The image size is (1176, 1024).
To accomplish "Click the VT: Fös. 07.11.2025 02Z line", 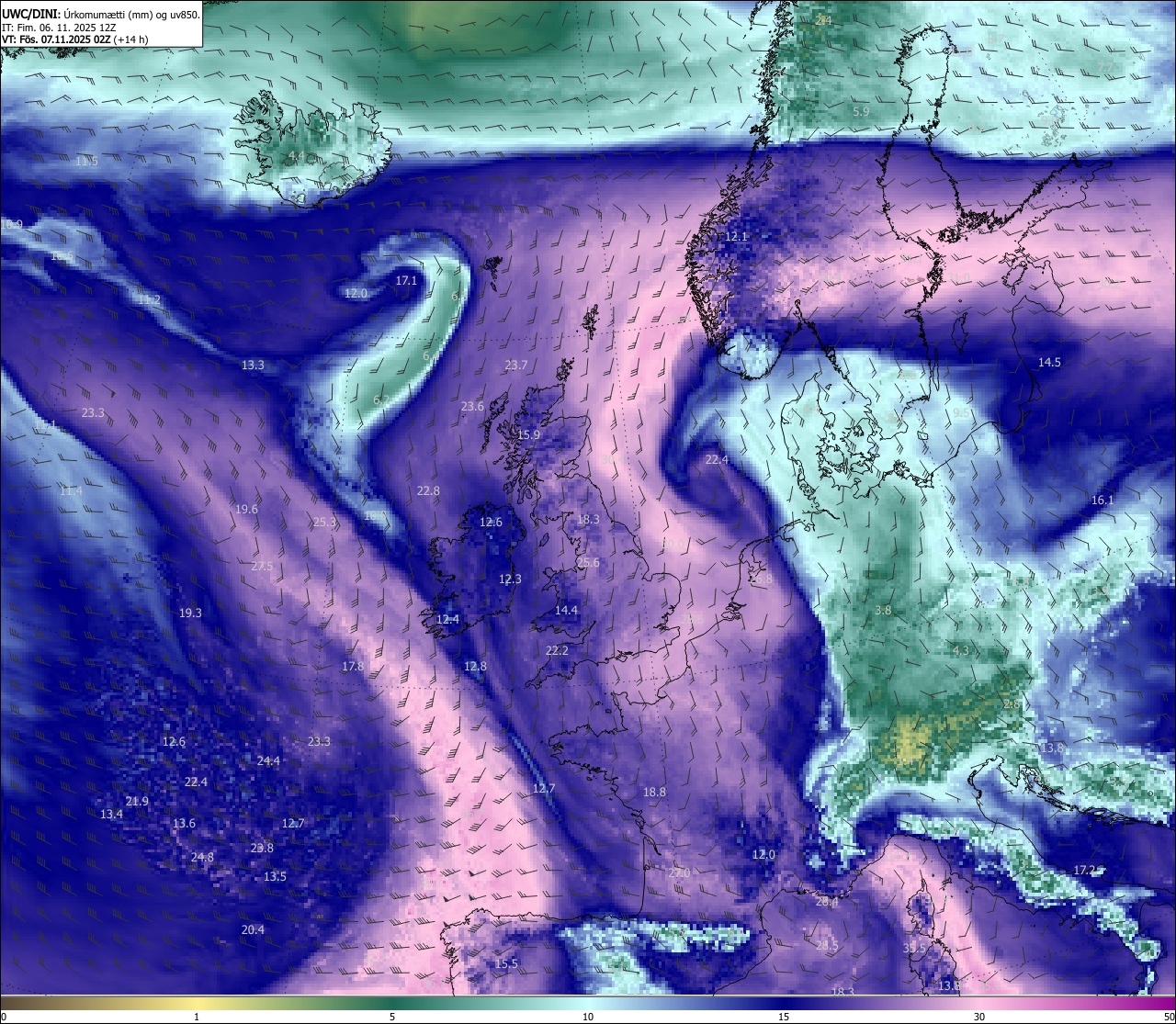I will click(x=75, y=39).
